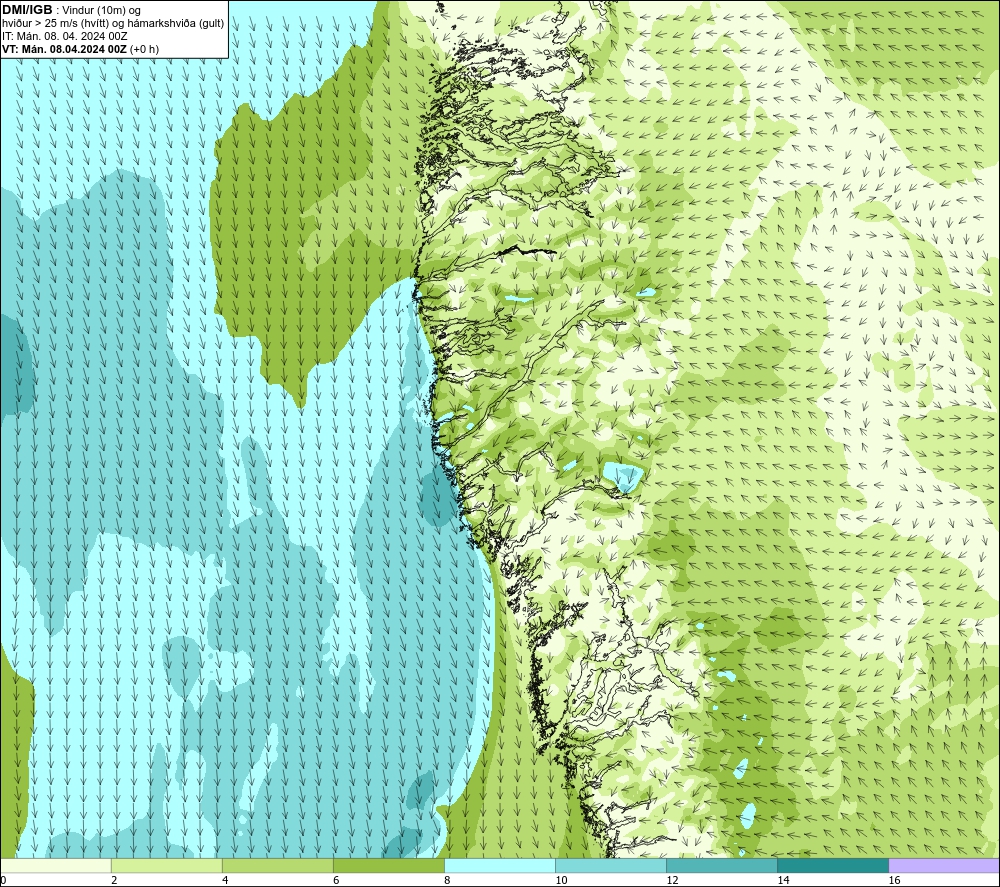Click the 'IT: Mán. 08. 04. 2024 00Z' line
This screenshot has height=887, width=1000.
pyautogui.click(x=64, y=36)
